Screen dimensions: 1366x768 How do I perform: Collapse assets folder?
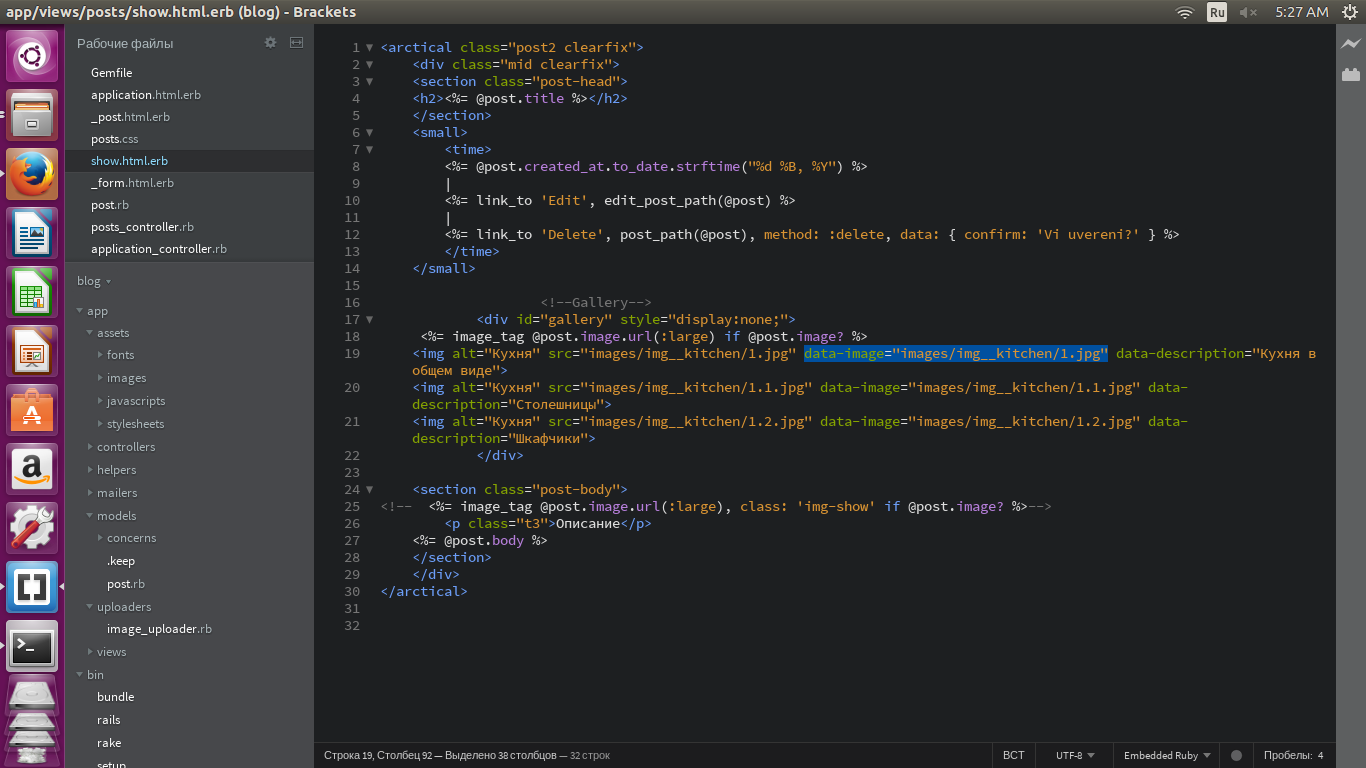(x=90, y=333)
